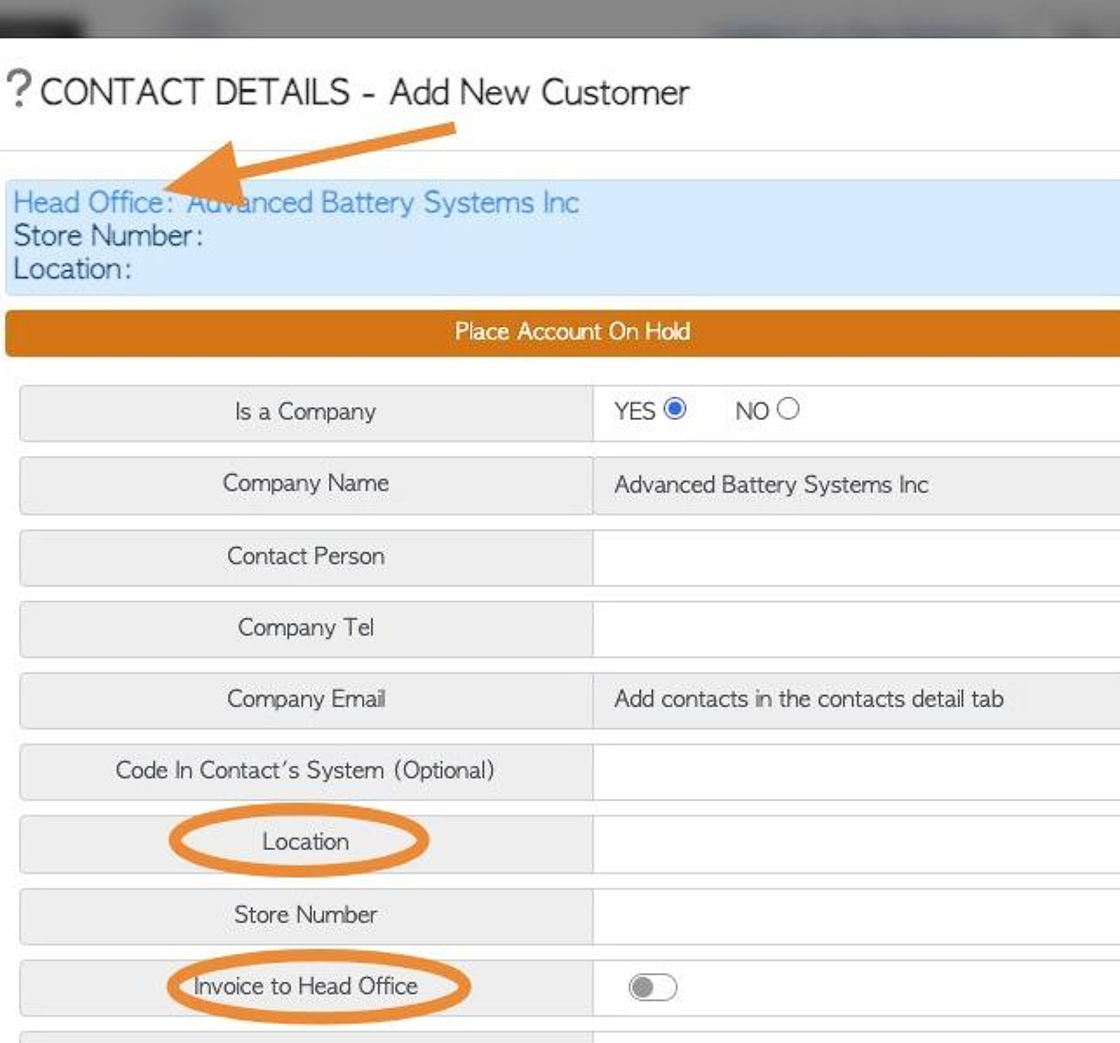Click into the Company Tel field

(856, 629)
